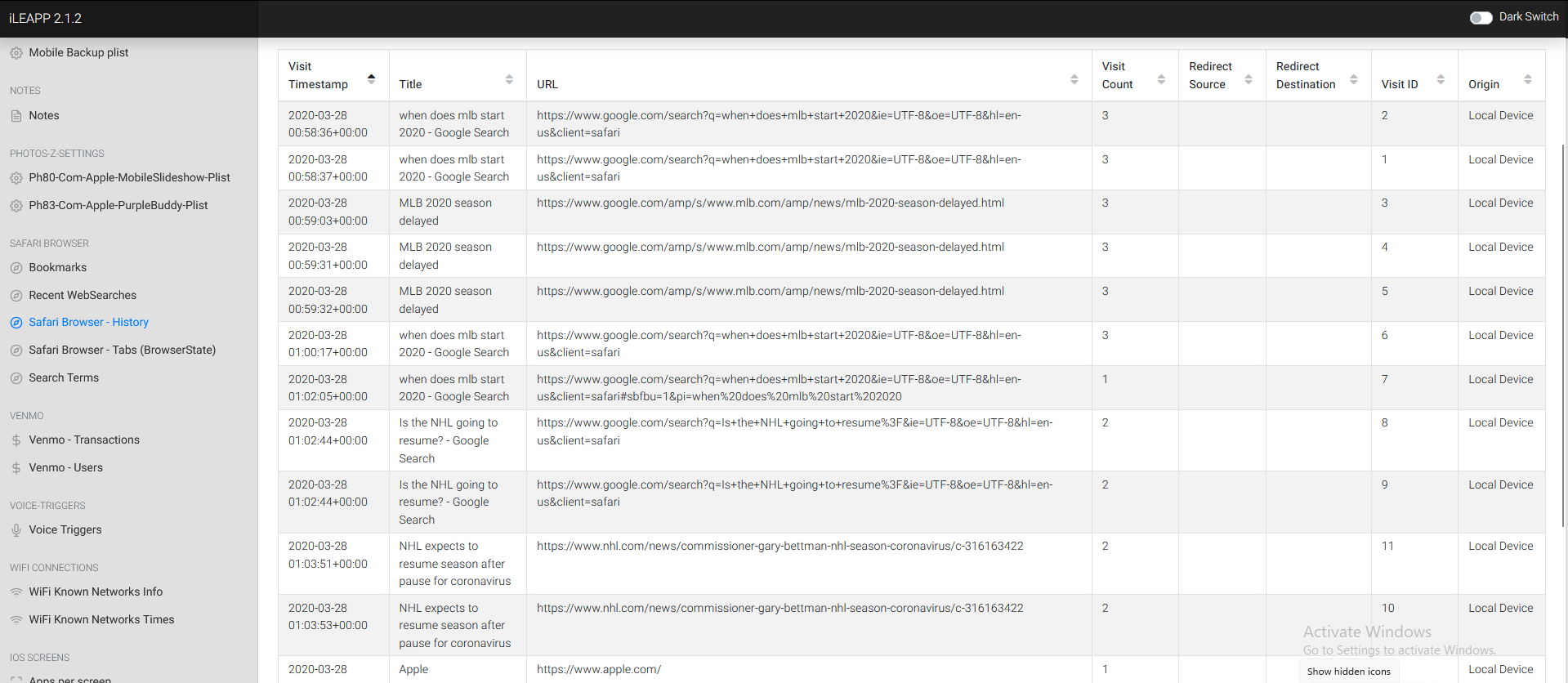
Task: Open Venmo - Users report
Action: pos(65,467)
